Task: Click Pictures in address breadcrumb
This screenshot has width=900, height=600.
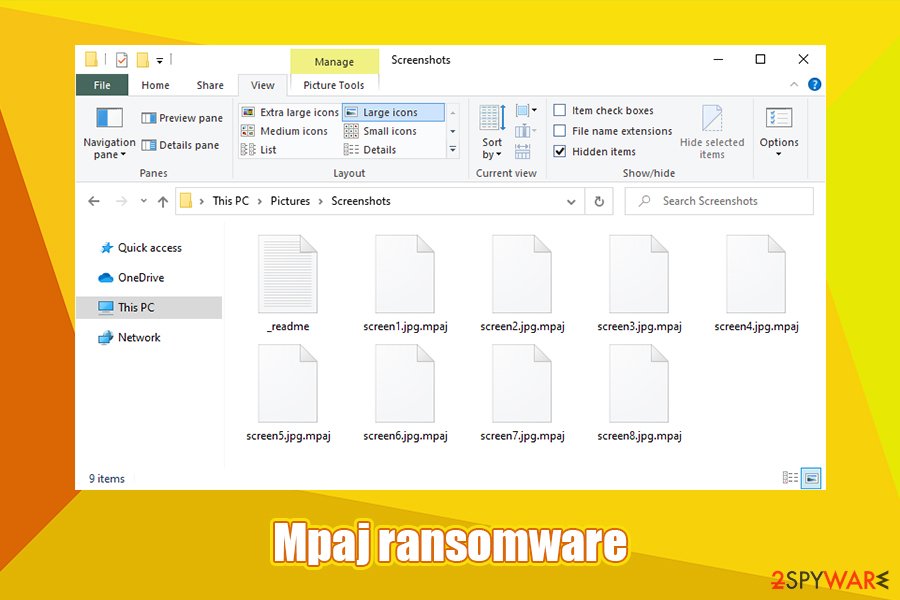Action: pos(290,201)
